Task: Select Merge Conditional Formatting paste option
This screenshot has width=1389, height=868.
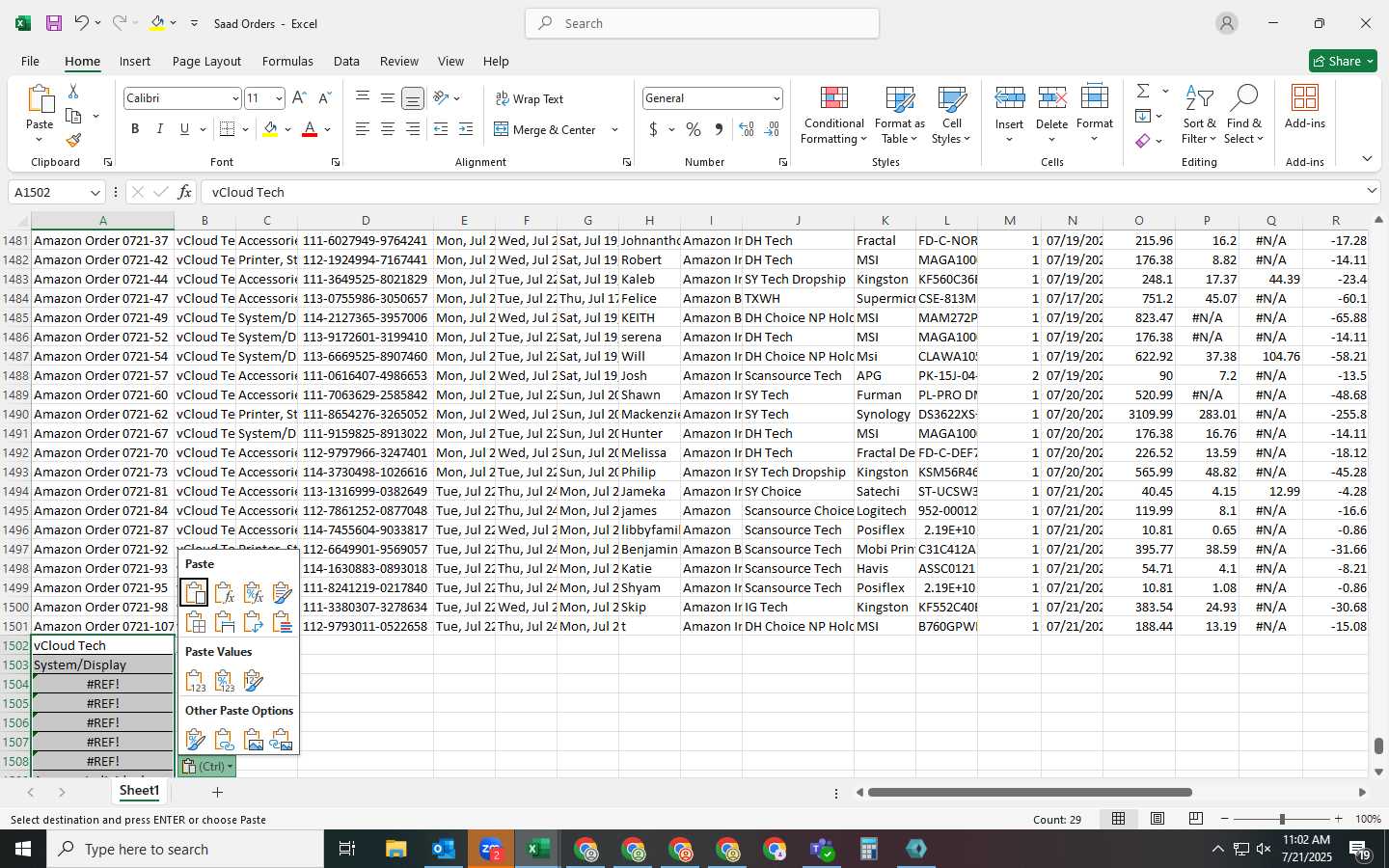Action: pyautogui.click(x=282, y=622)
